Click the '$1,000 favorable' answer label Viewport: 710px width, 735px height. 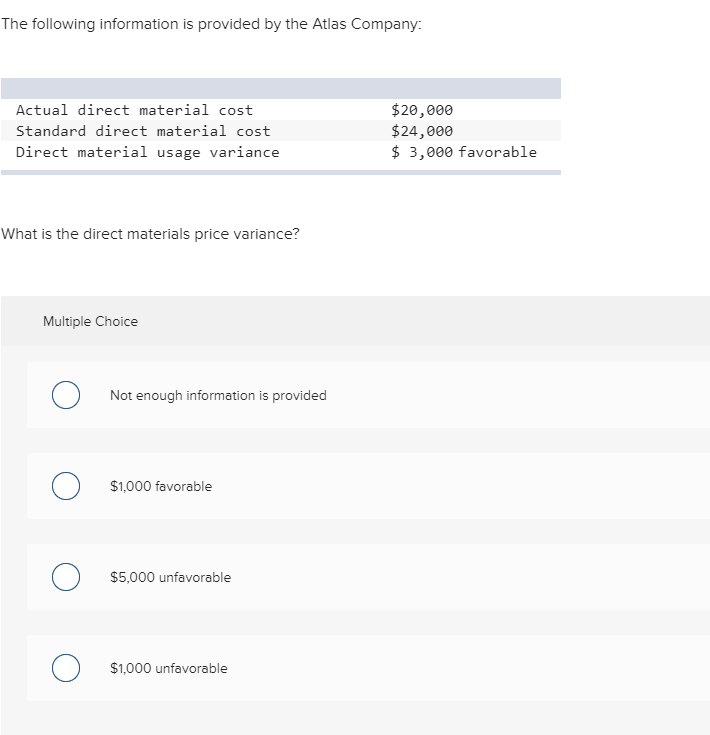pos(161,487)
